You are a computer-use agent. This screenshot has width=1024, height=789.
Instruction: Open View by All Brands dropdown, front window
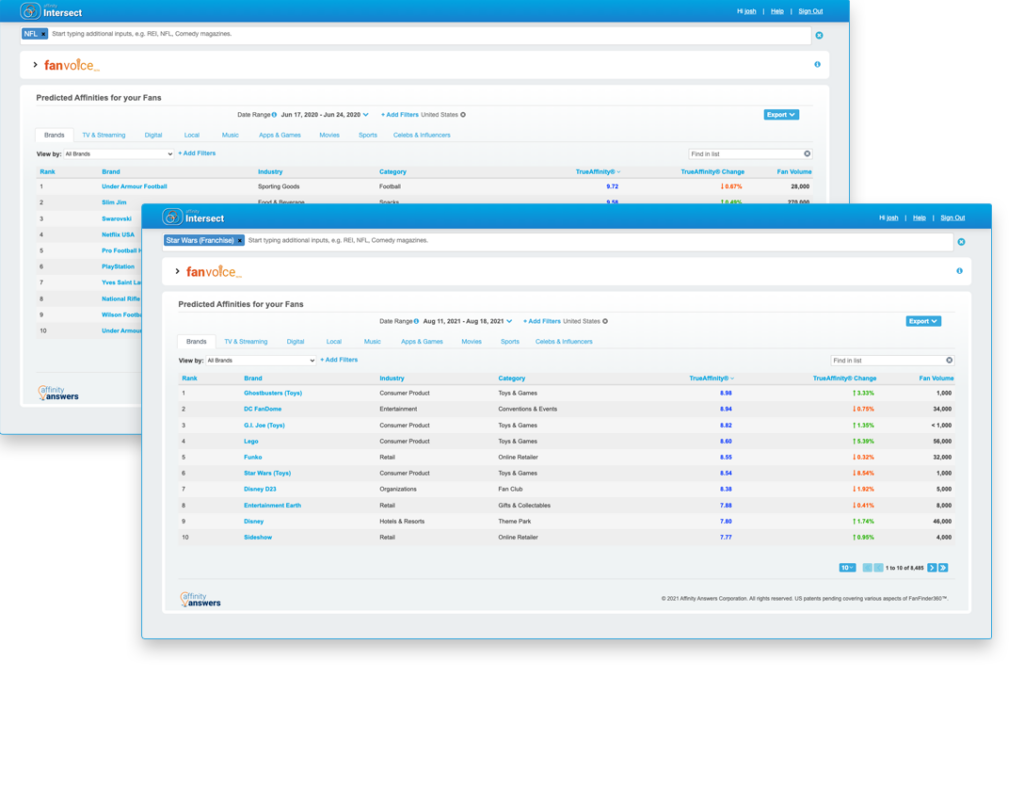coord(261,361)
